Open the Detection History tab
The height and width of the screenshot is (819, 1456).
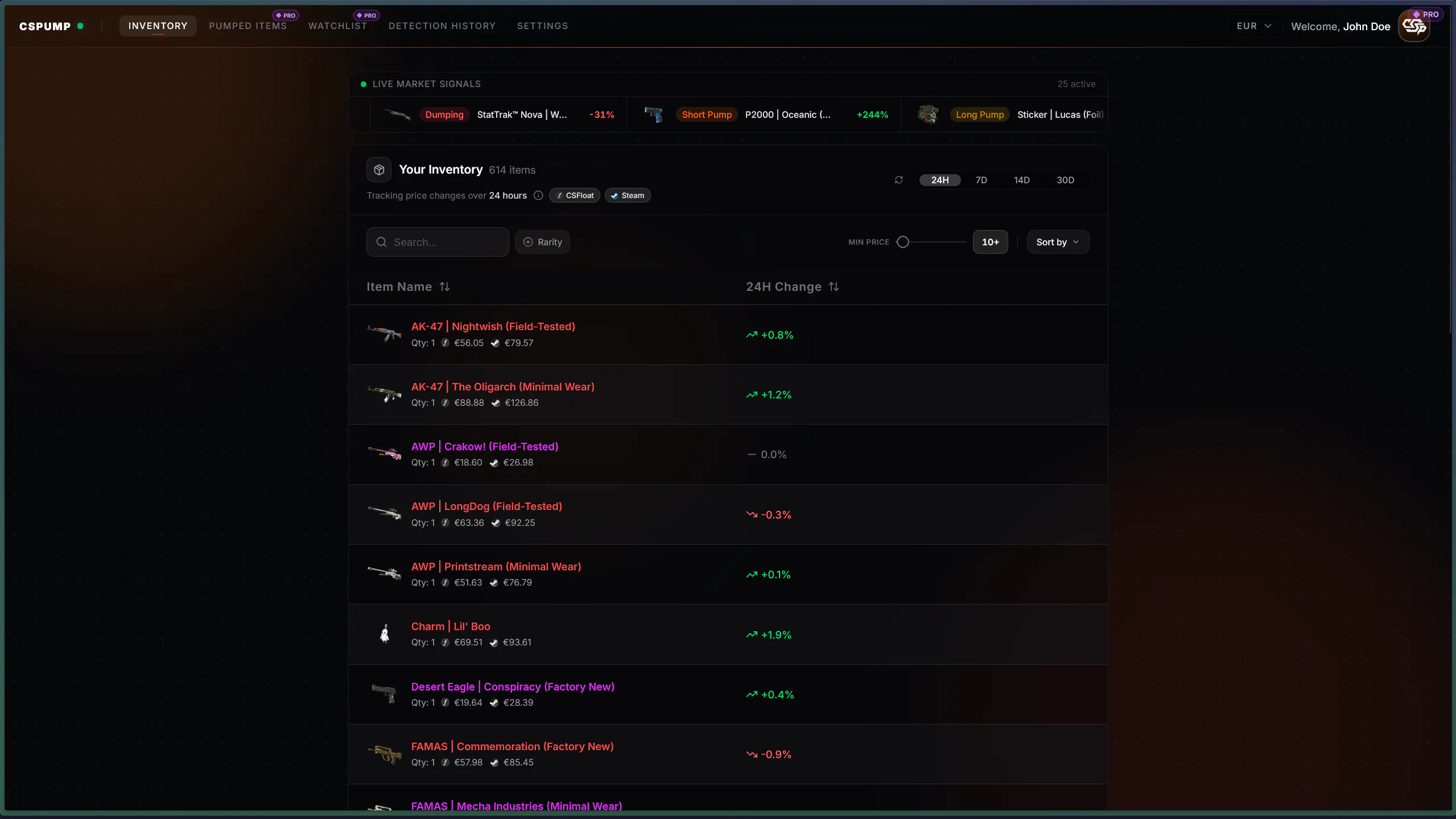click(442, 26)
